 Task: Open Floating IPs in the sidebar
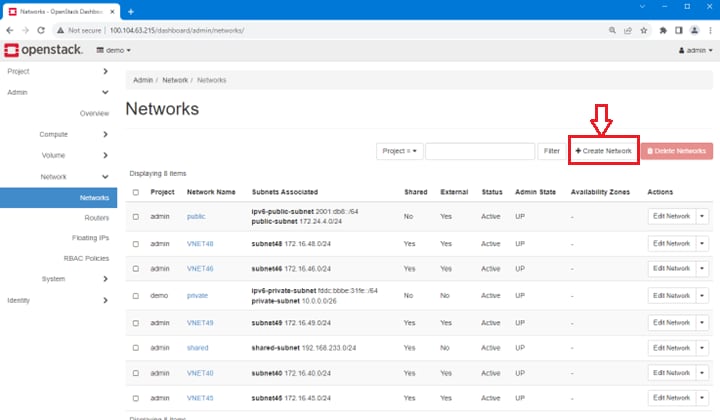click(x=90, y=238)
